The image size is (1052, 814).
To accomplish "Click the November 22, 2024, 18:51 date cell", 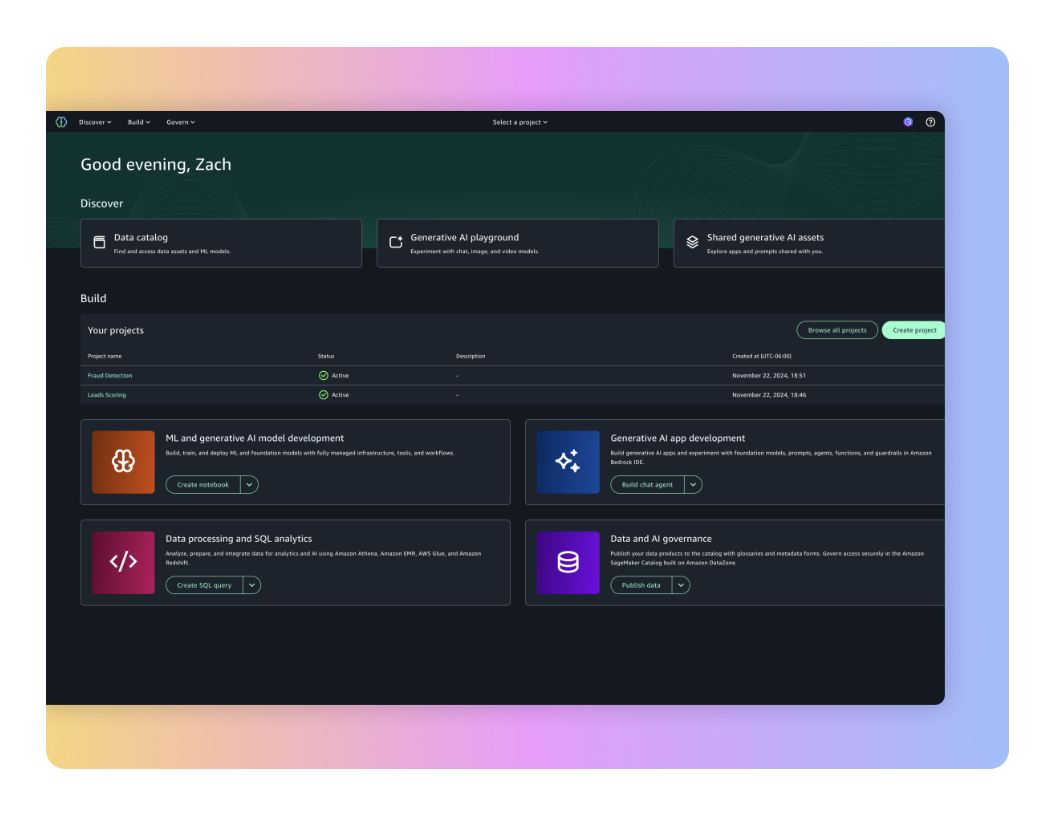I will (769, 376).
